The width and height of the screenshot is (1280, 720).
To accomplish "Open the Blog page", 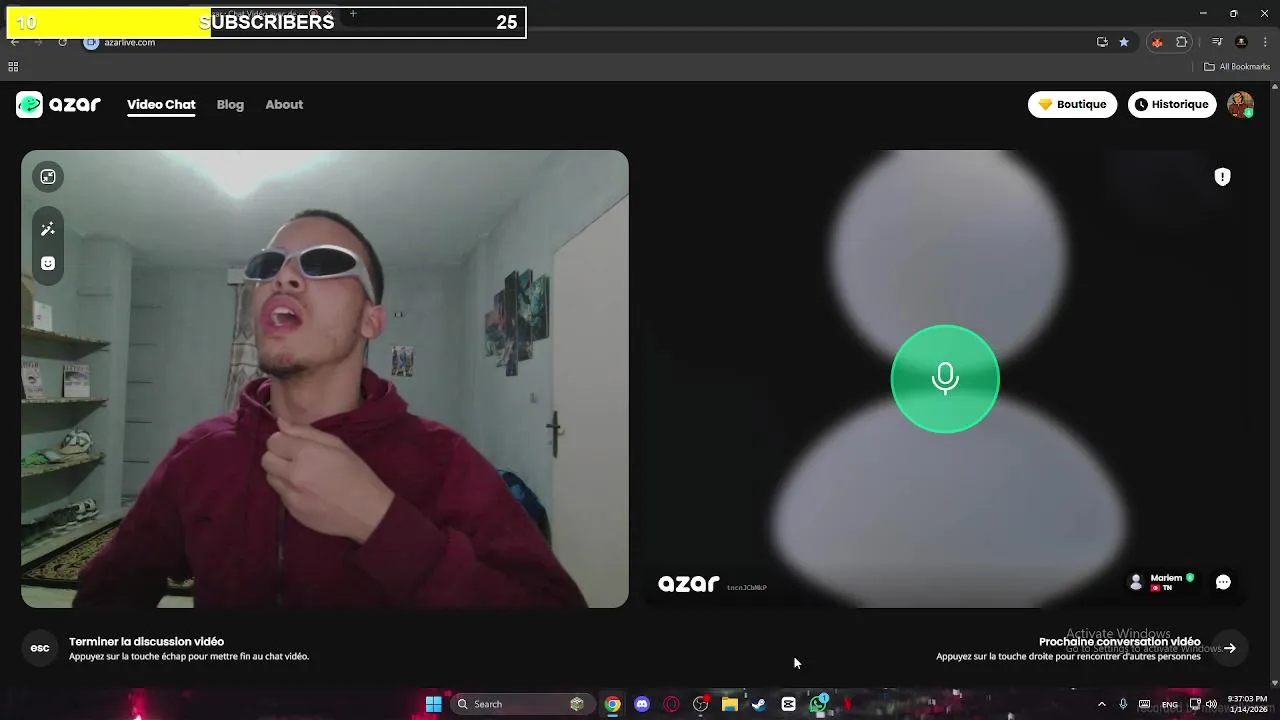I will tap(230, 104).
